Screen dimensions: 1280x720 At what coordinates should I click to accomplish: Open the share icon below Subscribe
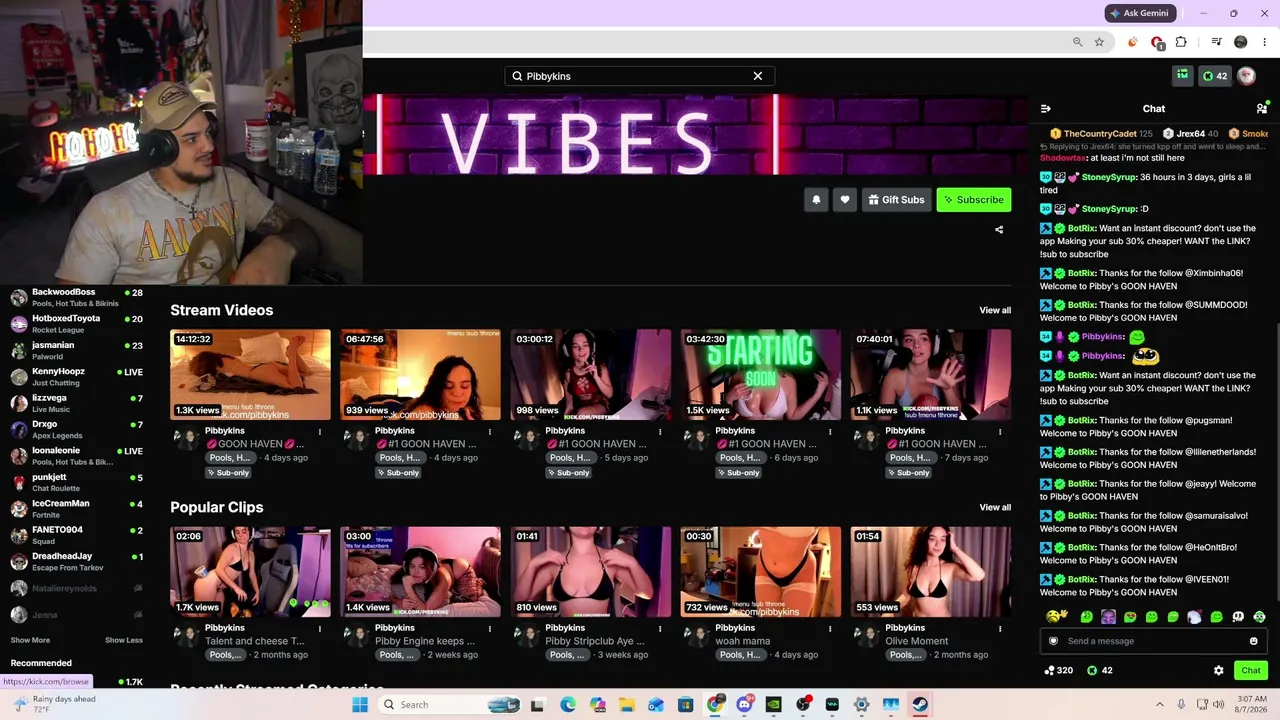pos(999,230)
